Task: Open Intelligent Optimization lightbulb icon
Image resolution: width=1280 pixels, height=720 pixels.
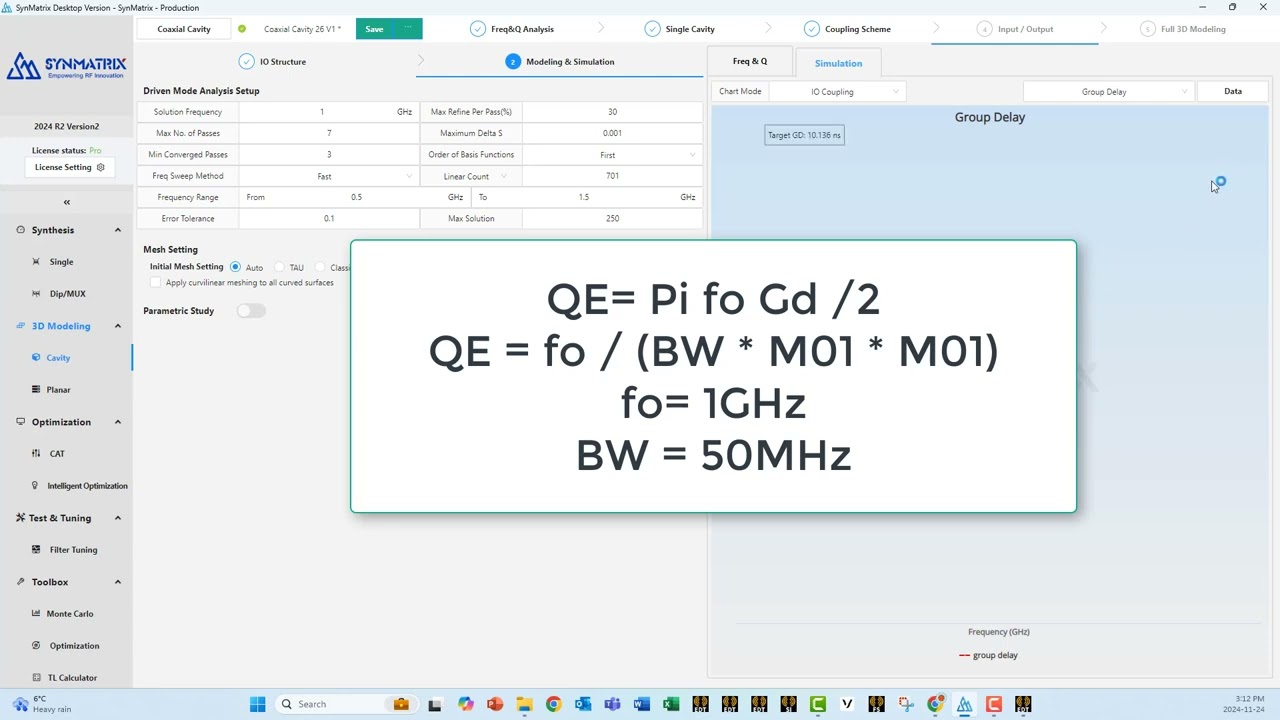Action: tap(37, 486)
